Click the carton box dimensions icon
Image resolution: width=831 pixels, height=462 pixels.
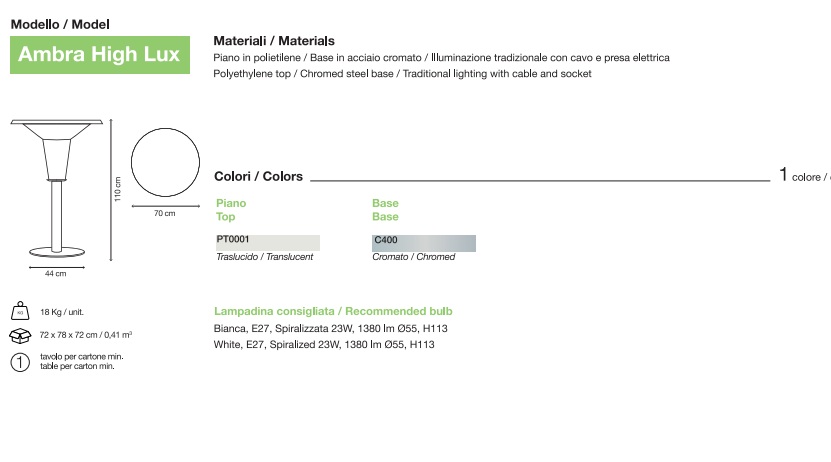pyautogui.click(x=18, y=336)
